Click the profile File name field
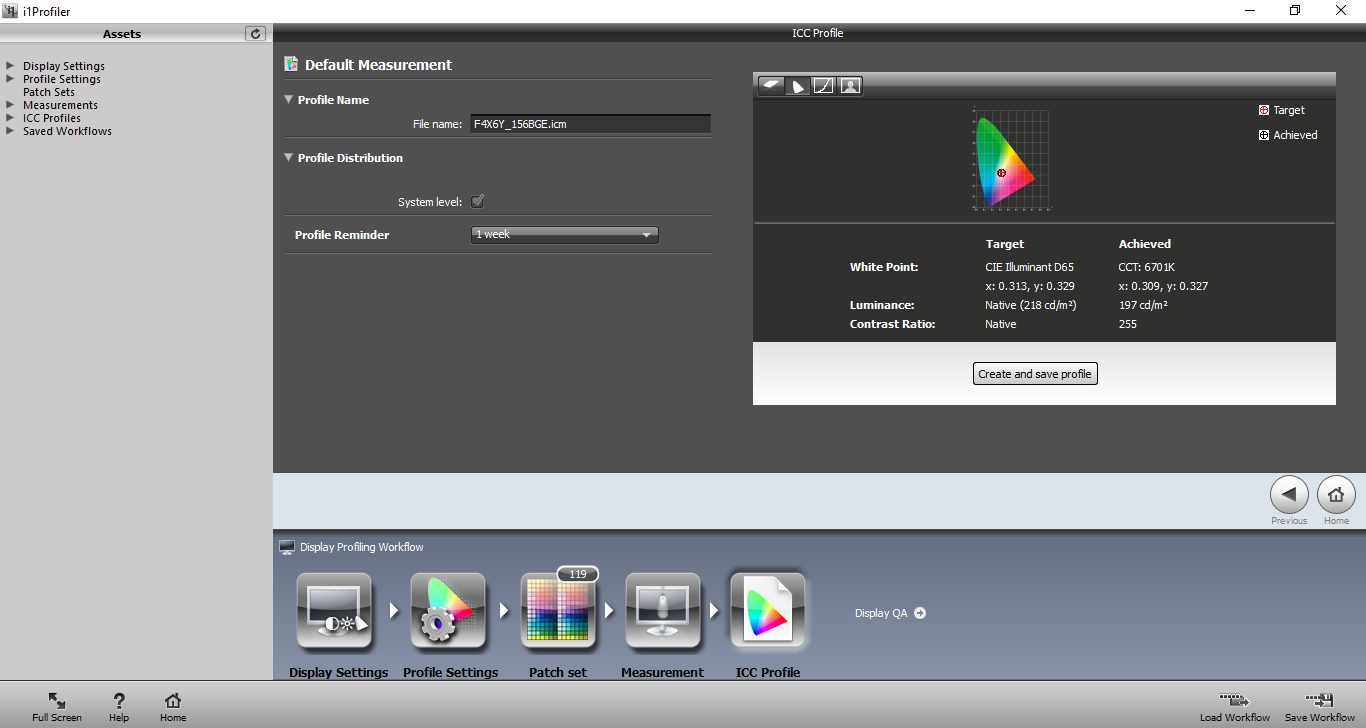This screenshot has height=728, width=1366. (x=590, y=124)
